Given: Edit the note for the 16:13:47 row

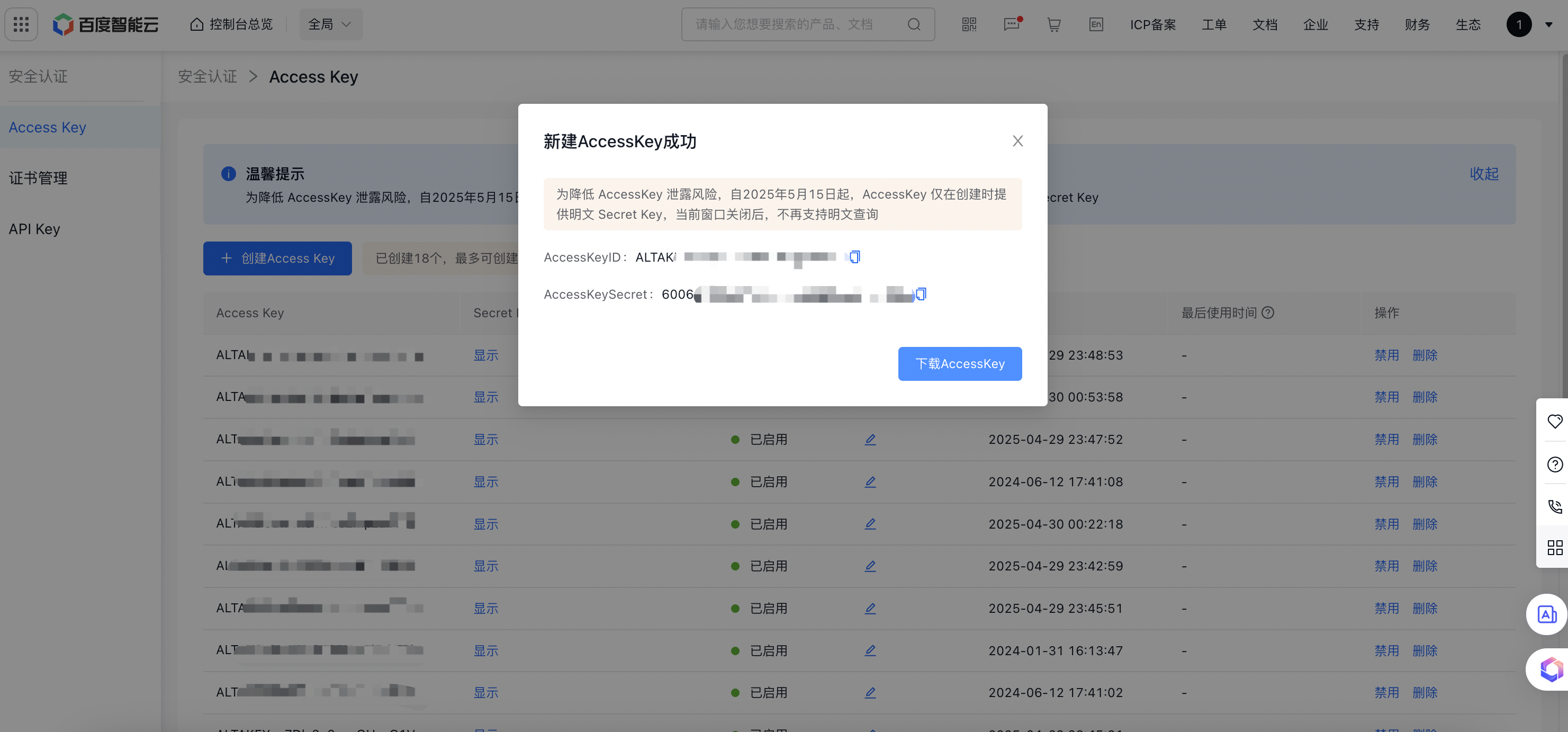Looking at the screenshot, I should coord(870,650).
